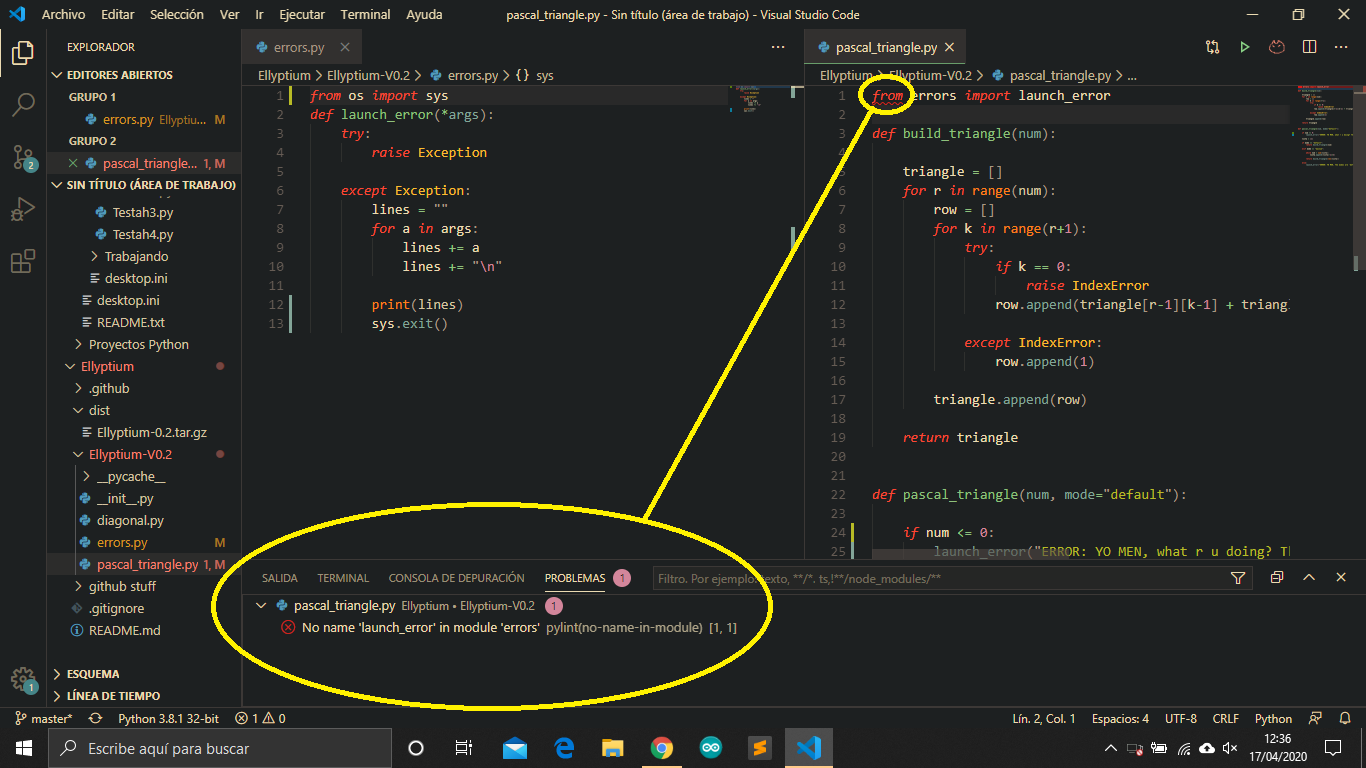Viewport: 1366px width, 768px height.
Task: Toggle the problems filter funnel
Action: [1238, 577]
